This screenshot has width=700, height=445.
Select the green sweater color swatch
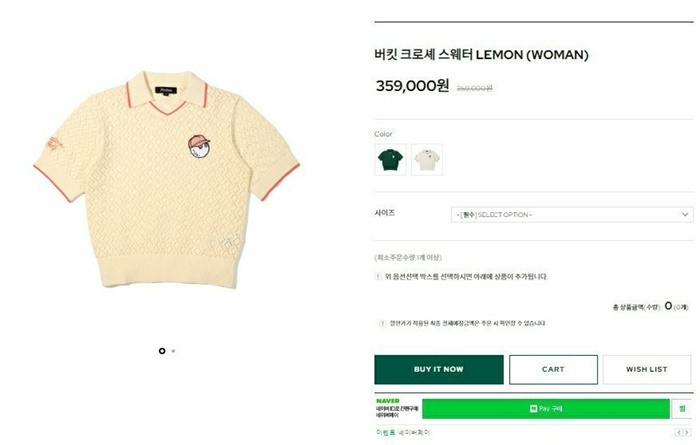(x=390, y=159)
